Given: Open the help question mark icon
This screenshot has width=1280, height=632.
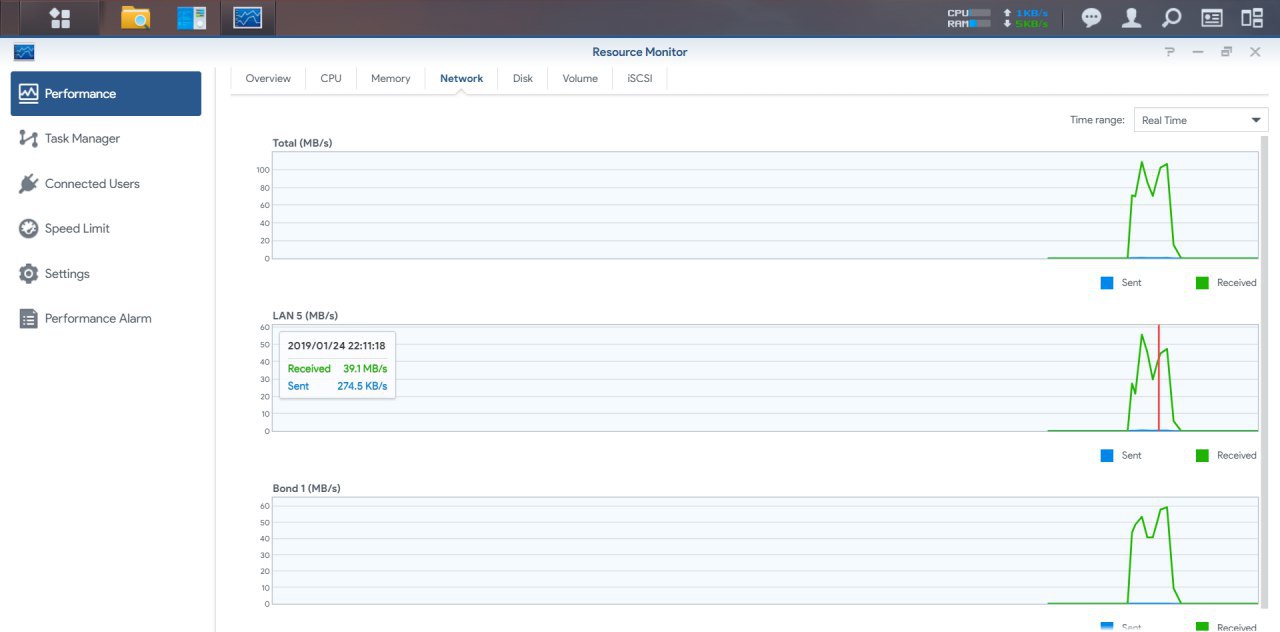Looking at the screenshot, I should pyautogui.click(x=1170, y=52).
